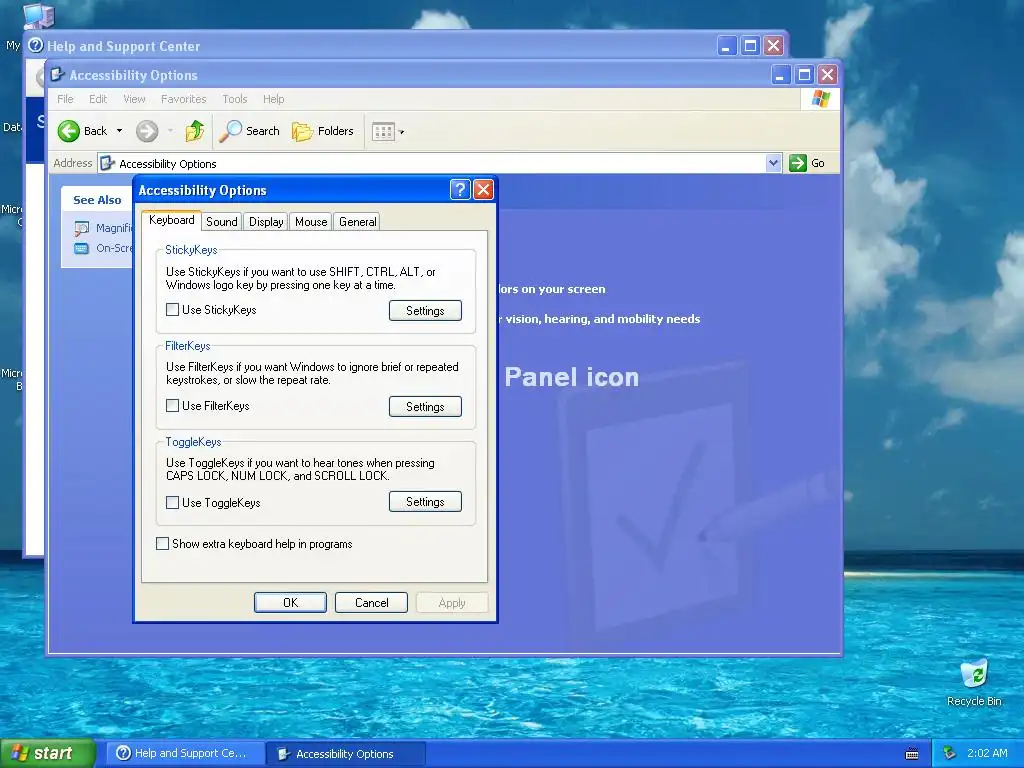Open the Magnifier link icon under See Also

(82, 228)
